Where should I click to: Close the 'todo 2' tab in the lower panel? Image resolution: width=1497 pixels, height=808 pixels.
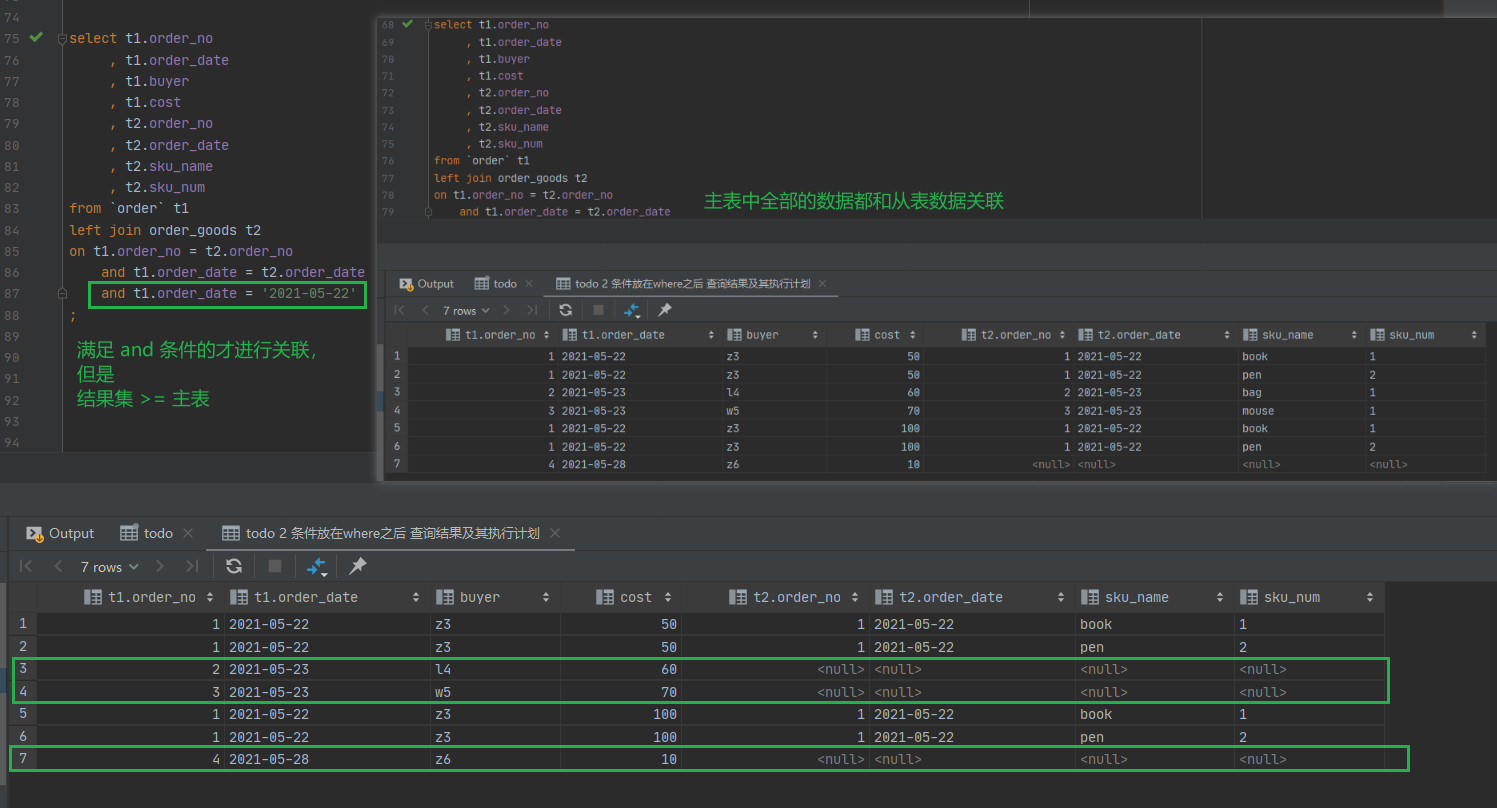pyautogui.click(x=555, y=533)
